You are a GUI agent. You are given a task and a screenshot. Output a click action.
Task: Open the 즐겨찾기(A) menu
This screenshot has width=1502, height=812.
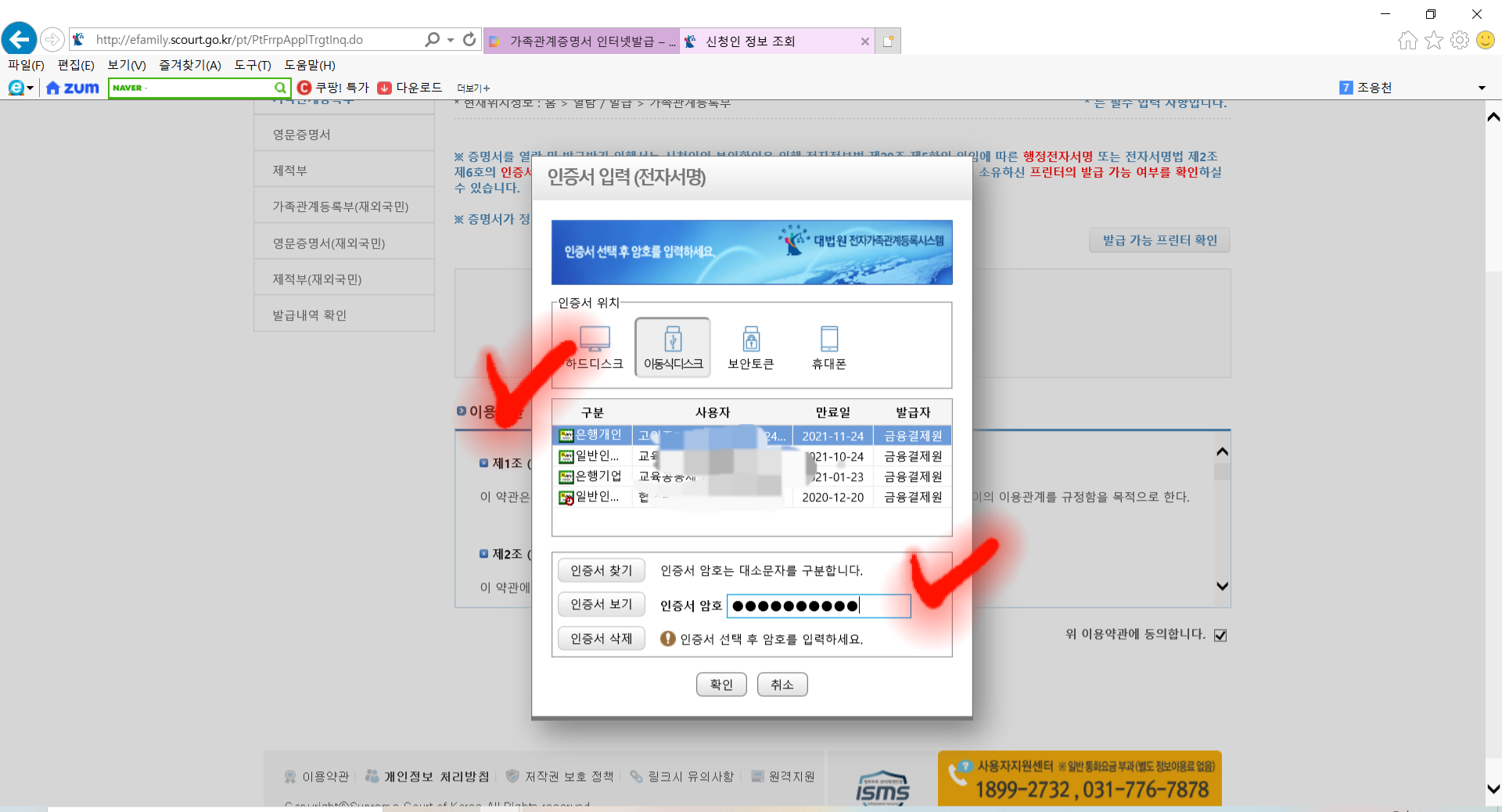[x=190, y=65]
